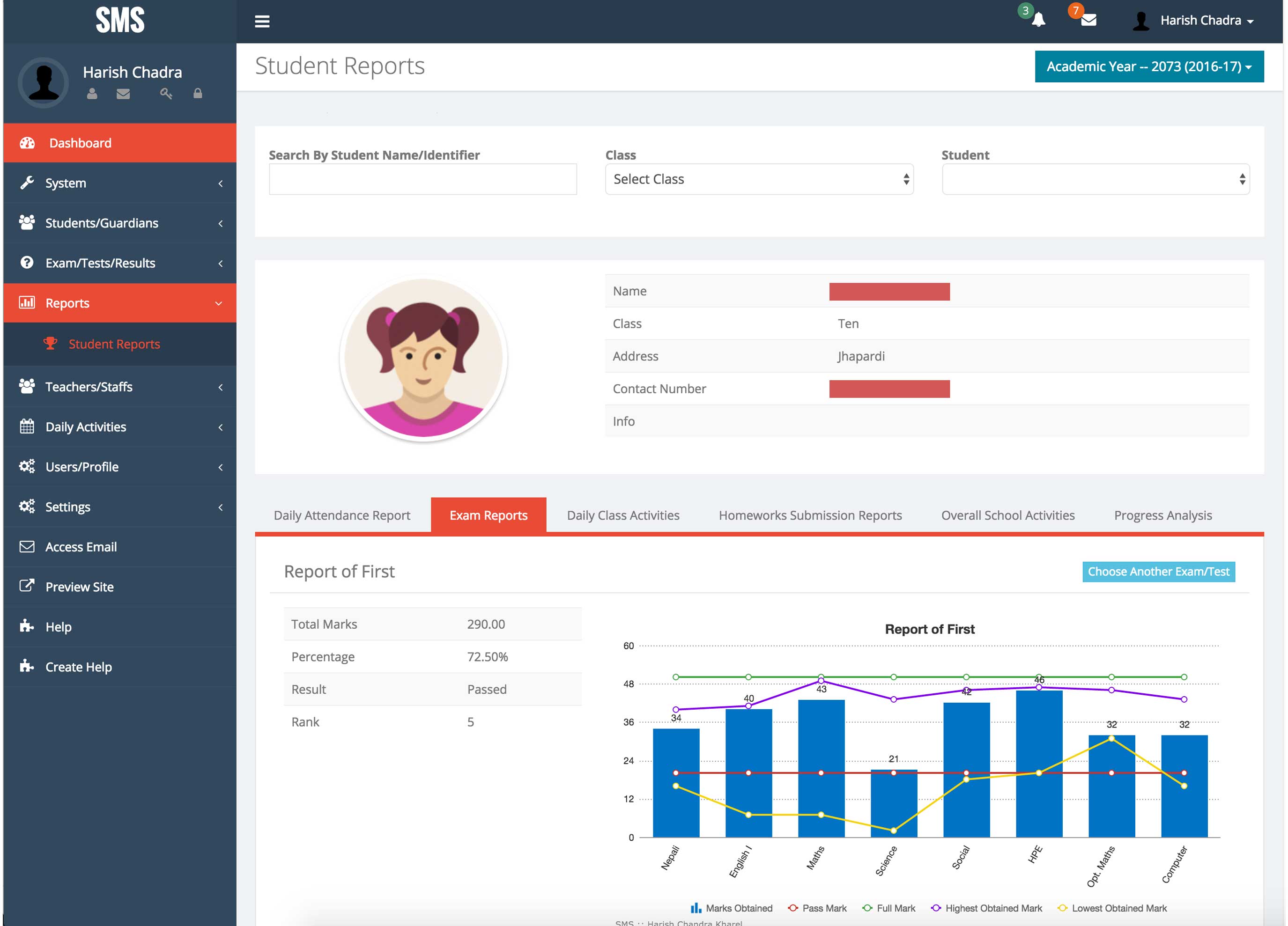Open the Academic Year 2073 dropdown
This screenshot has height=926, width=1288.
[1149, 66]
